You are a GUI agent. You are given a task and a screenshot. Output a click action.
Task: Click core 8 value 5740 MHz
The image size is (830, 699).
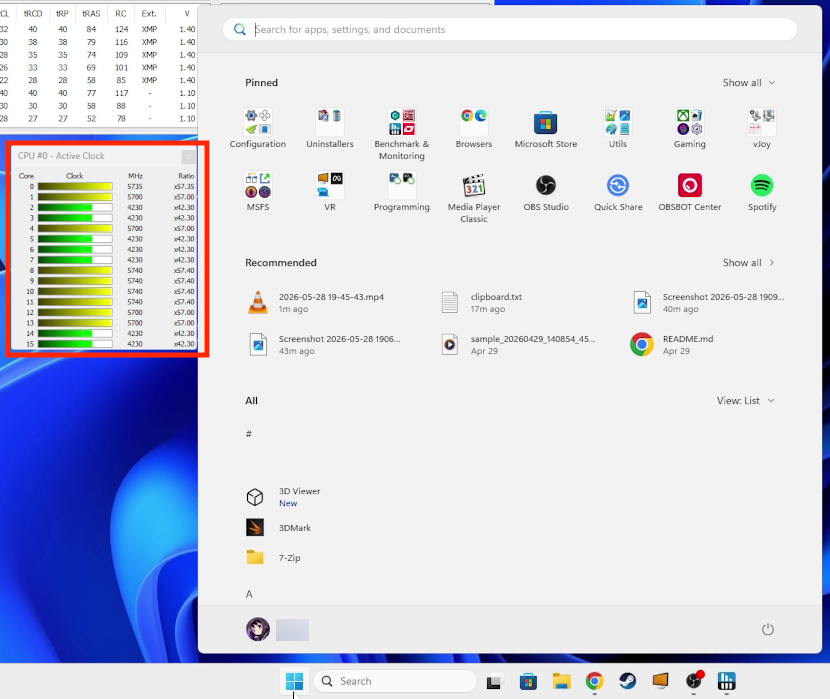tap(135, 270)
